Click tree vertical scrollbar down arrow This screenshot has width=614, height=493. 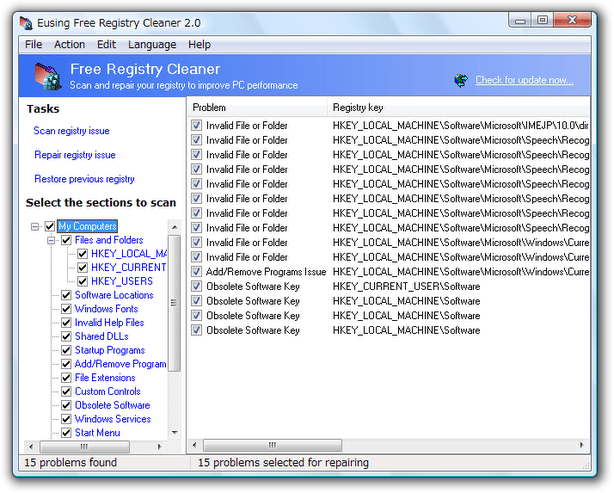(175, 432)
